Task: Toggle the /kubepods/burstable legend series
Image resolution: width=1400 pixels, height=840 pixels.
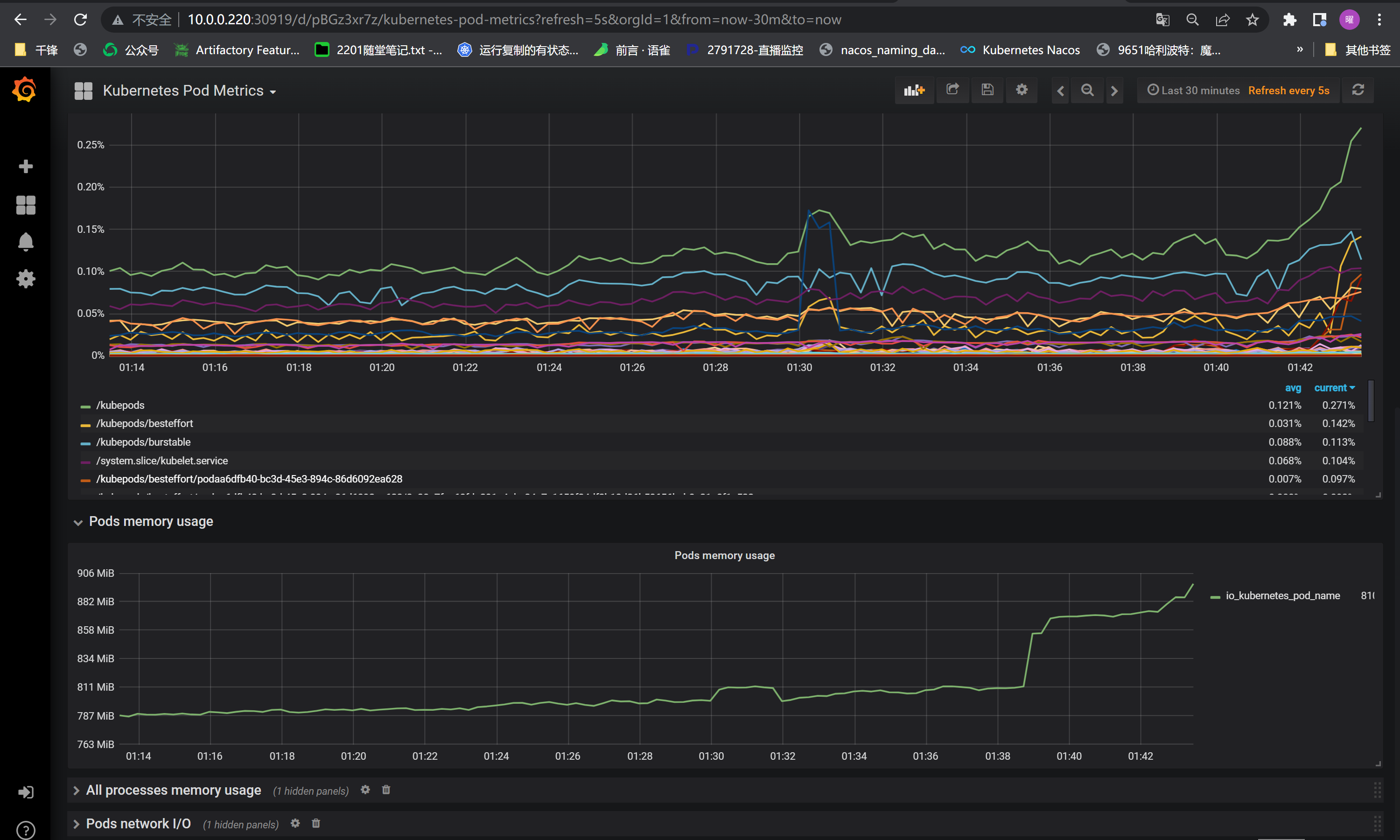Action: point(143,442)
